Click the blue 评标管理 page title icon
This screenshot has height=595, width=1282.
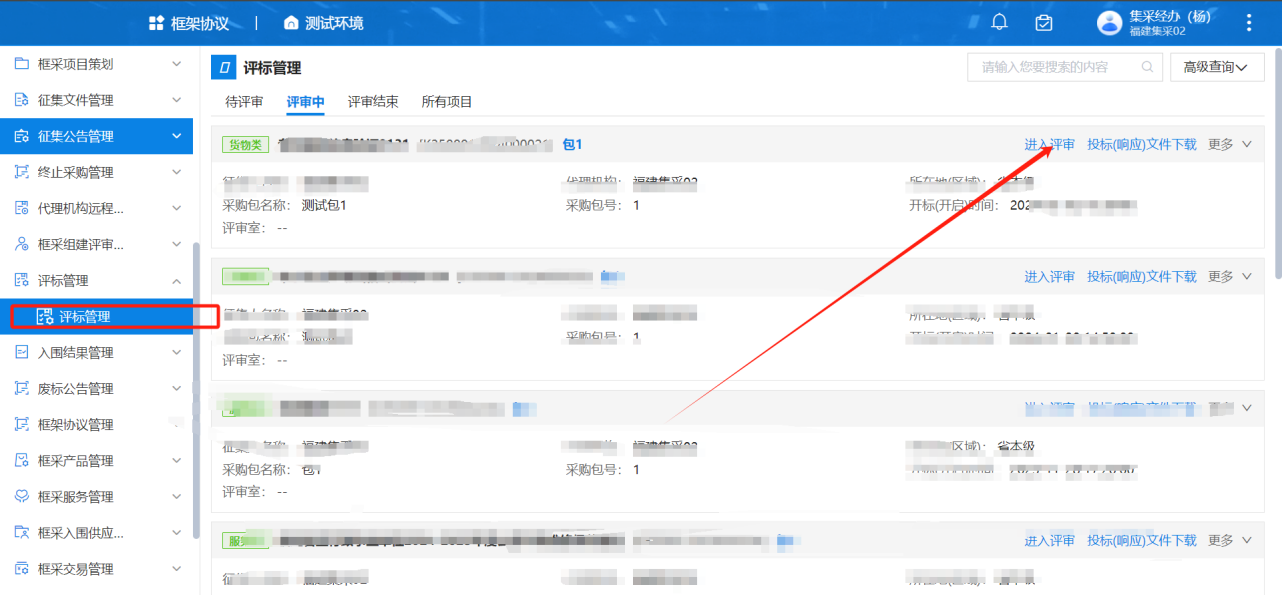[224, 68]
